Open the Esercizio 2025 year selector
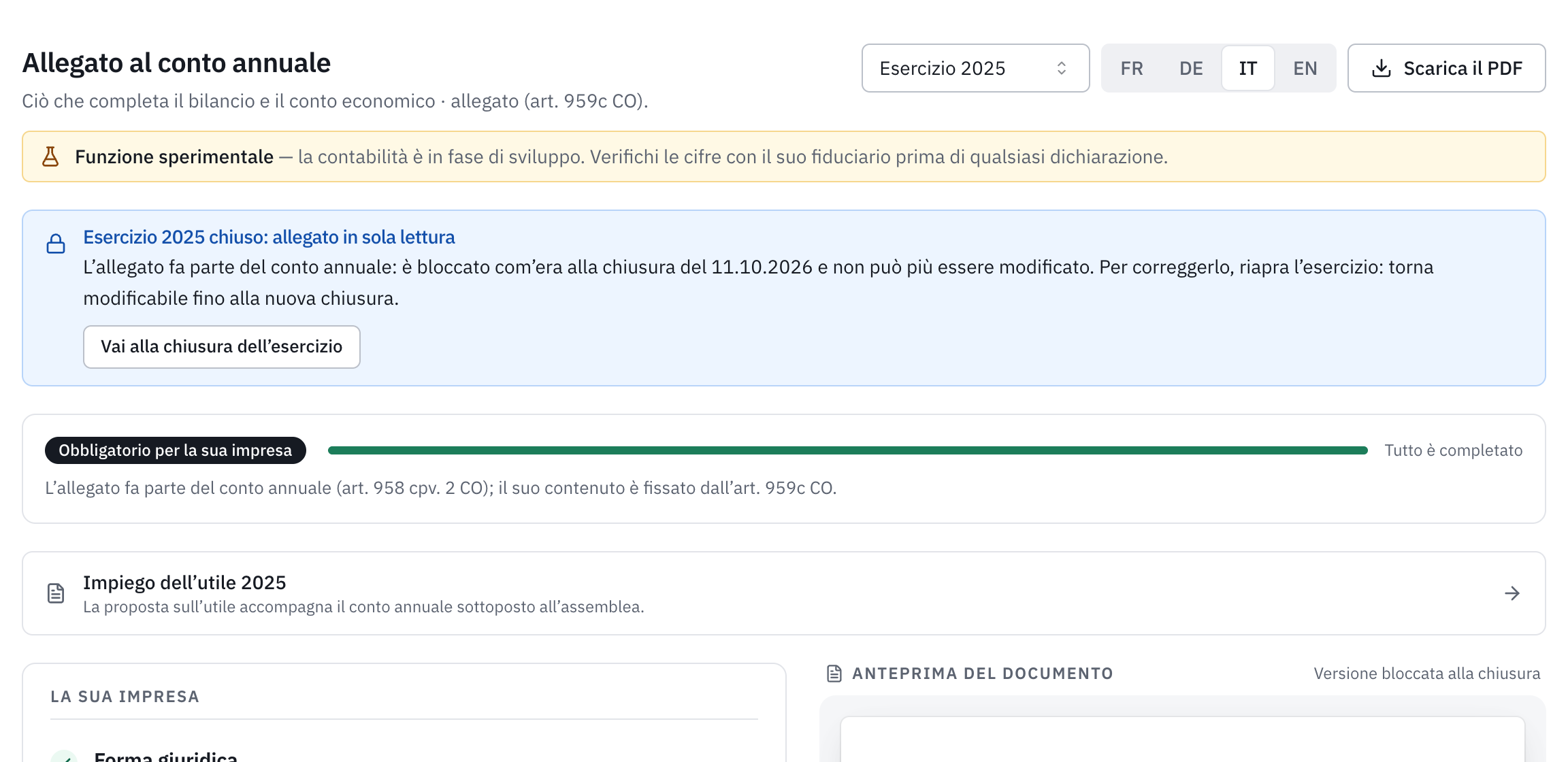 point(975,68)
